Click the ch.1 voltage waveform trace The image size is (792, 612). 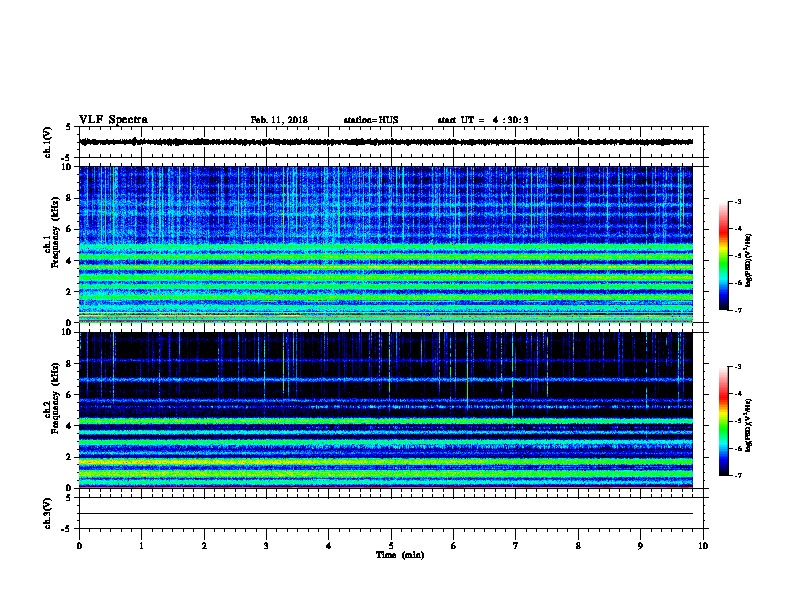pyautogui.click(x=386, y=142)
